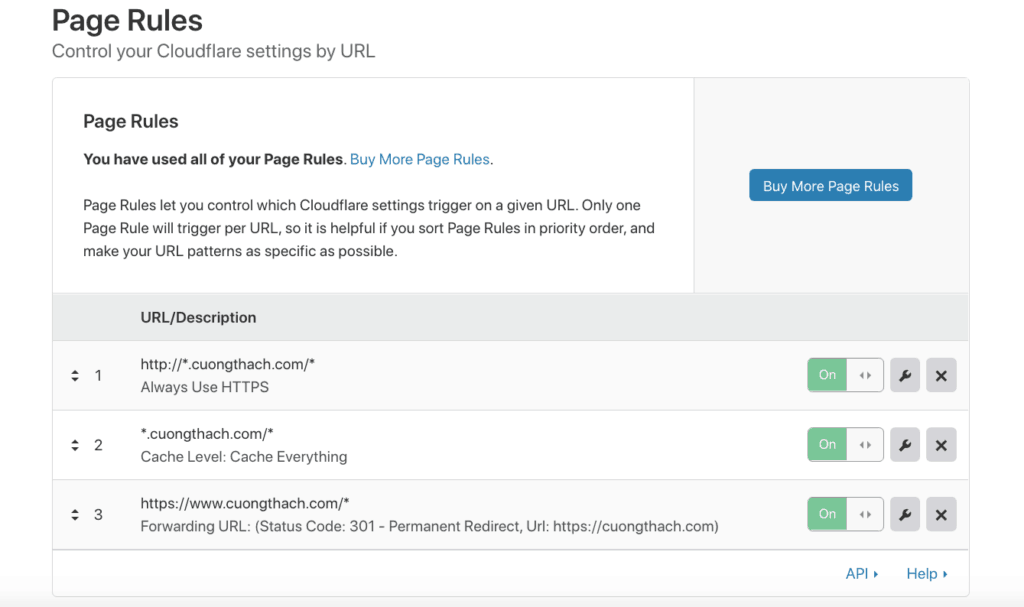Select the *.cuongthach.com/* rule URL
The width and height of the screenshot is (1024, 607).
207,434
